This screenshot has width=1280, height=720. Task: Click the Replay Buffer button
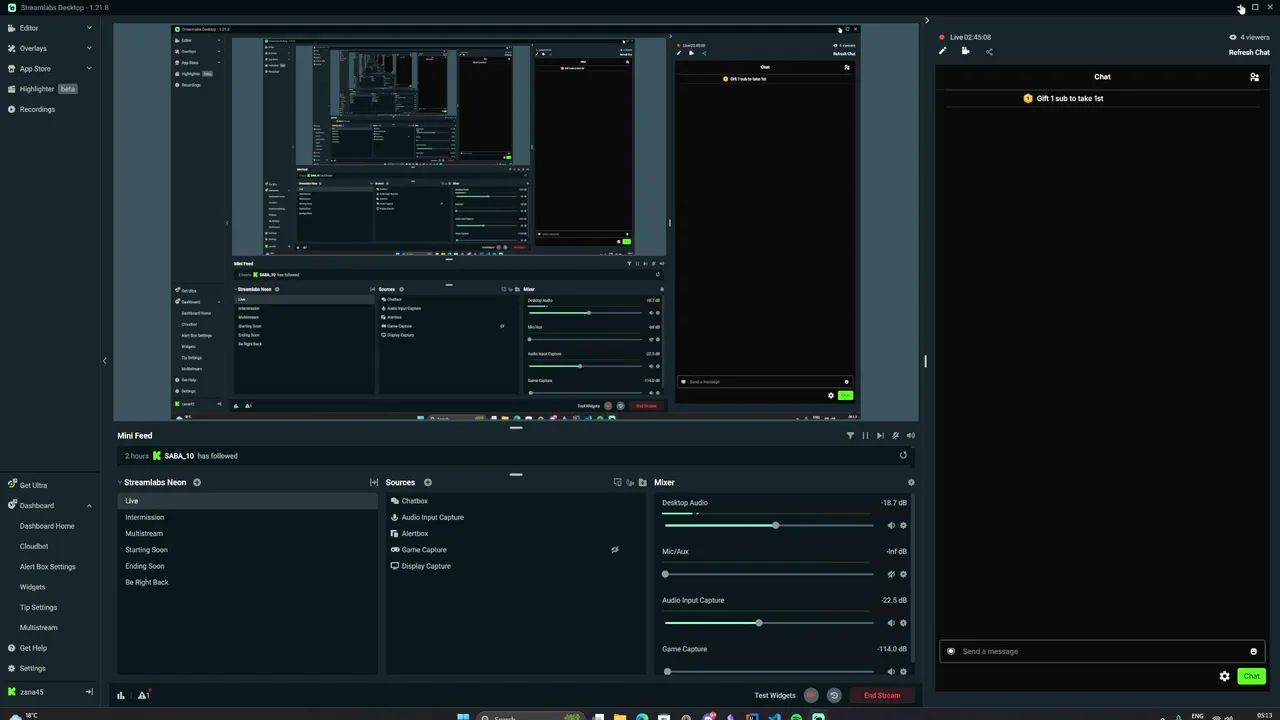click(x=834, y=696)
